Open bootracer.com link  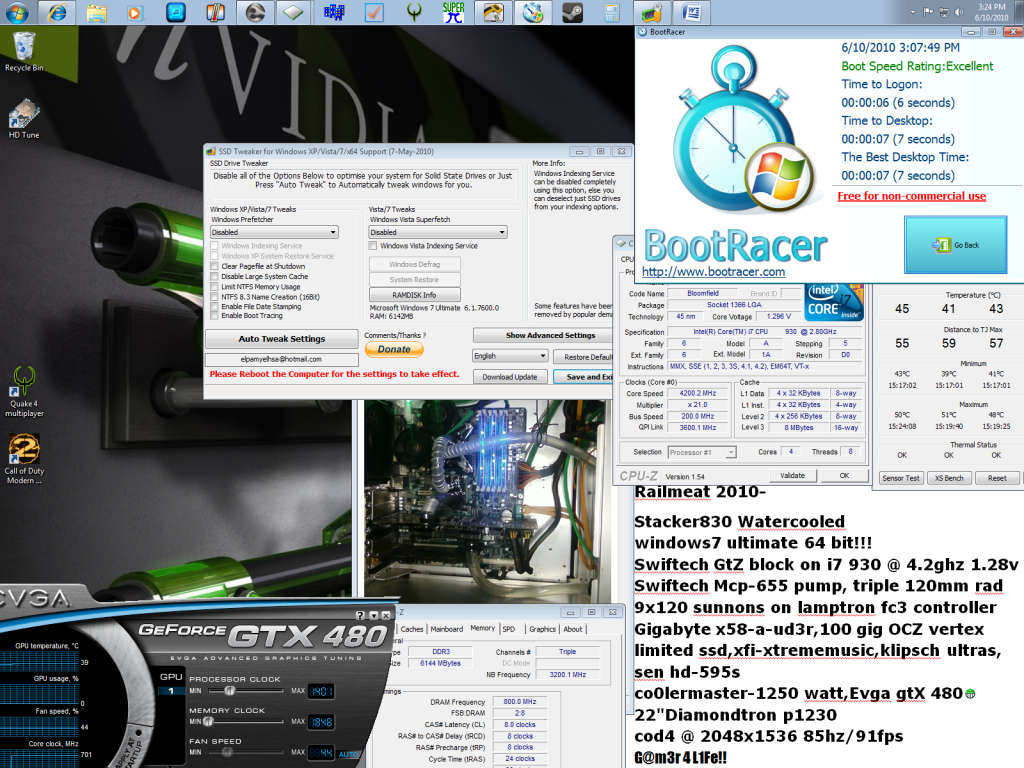pyautogui.click(x=713, y=272)
